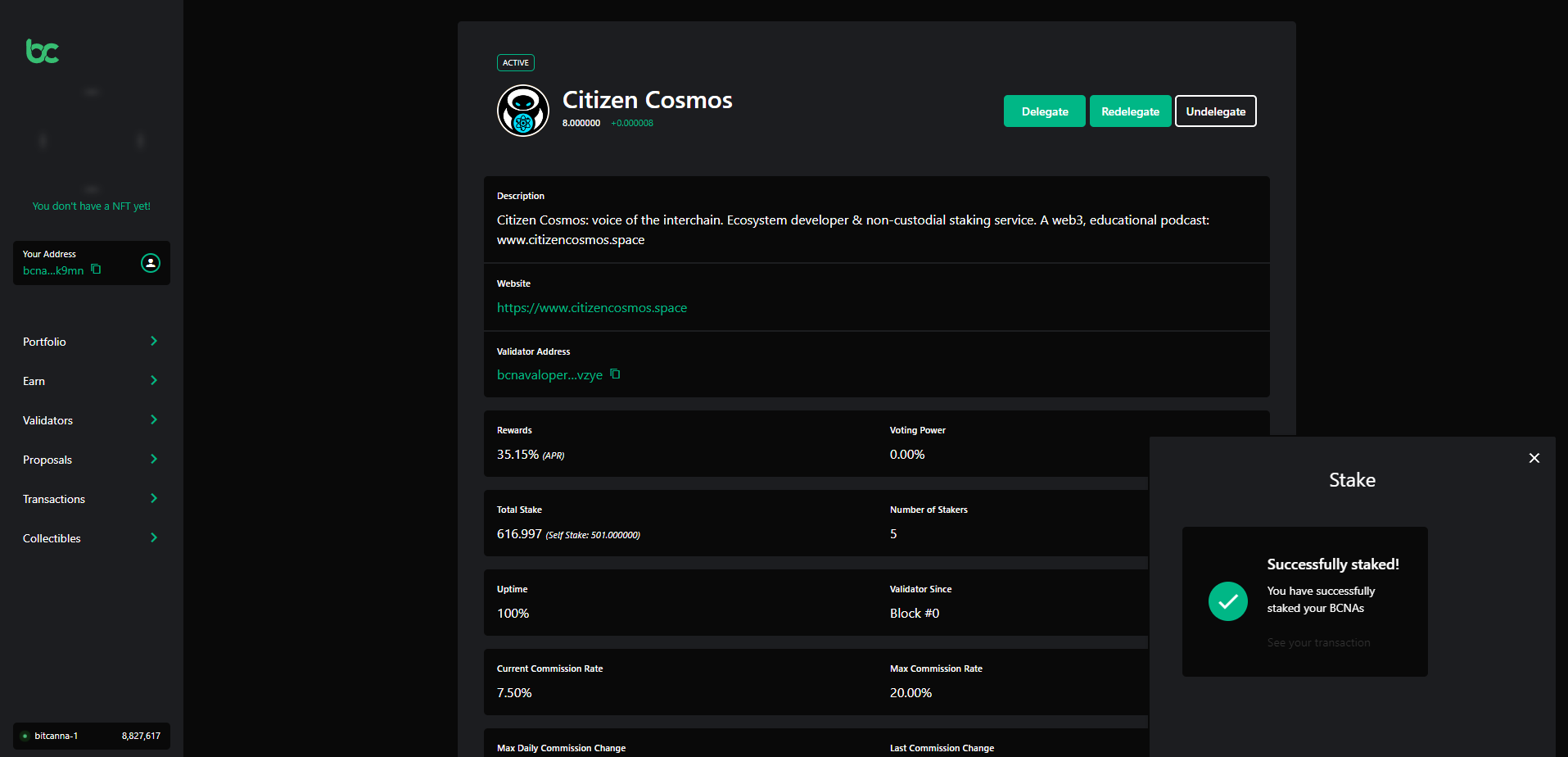The width and height of the screenshot is (1568, 757).
Task: Click the Number of Stakers label
Action: point(929,510)
